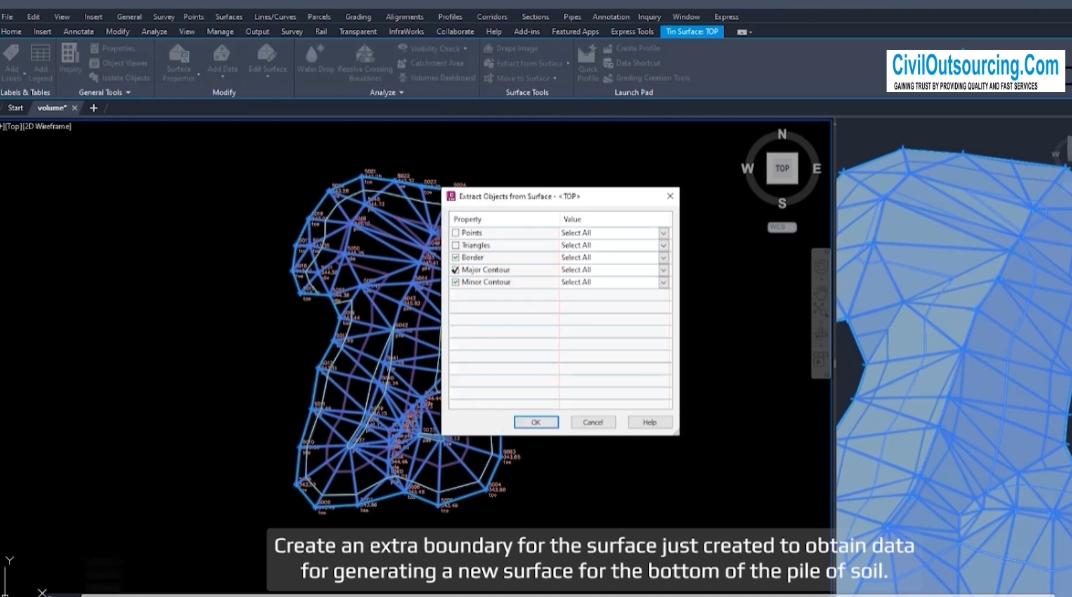Open the Major Contour value dropdown

click(x=663, y=270)
